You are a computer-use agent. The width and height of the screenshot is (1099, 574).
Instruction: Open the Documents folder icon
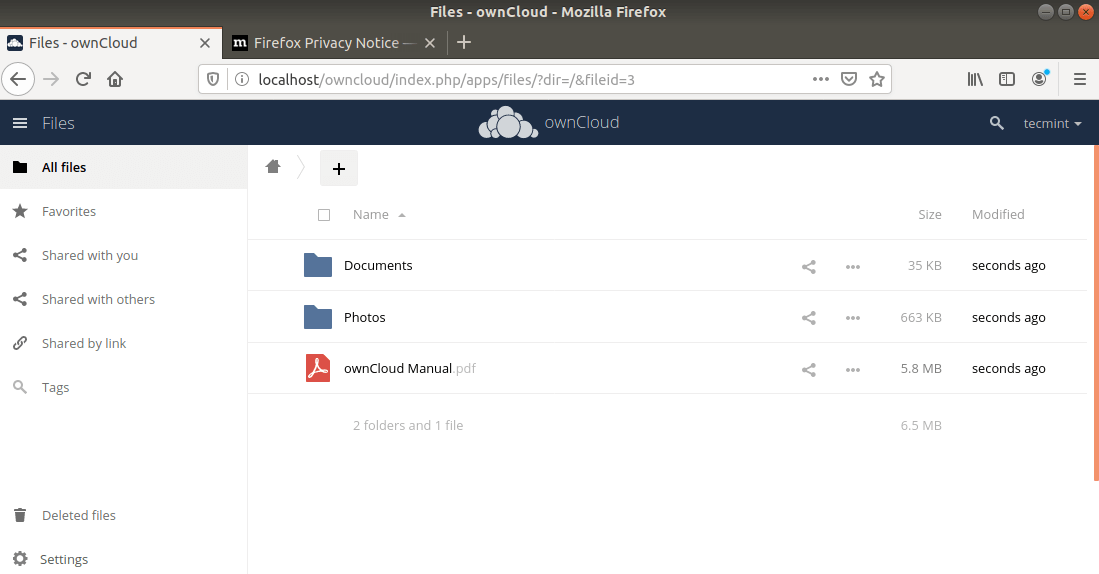318,266
